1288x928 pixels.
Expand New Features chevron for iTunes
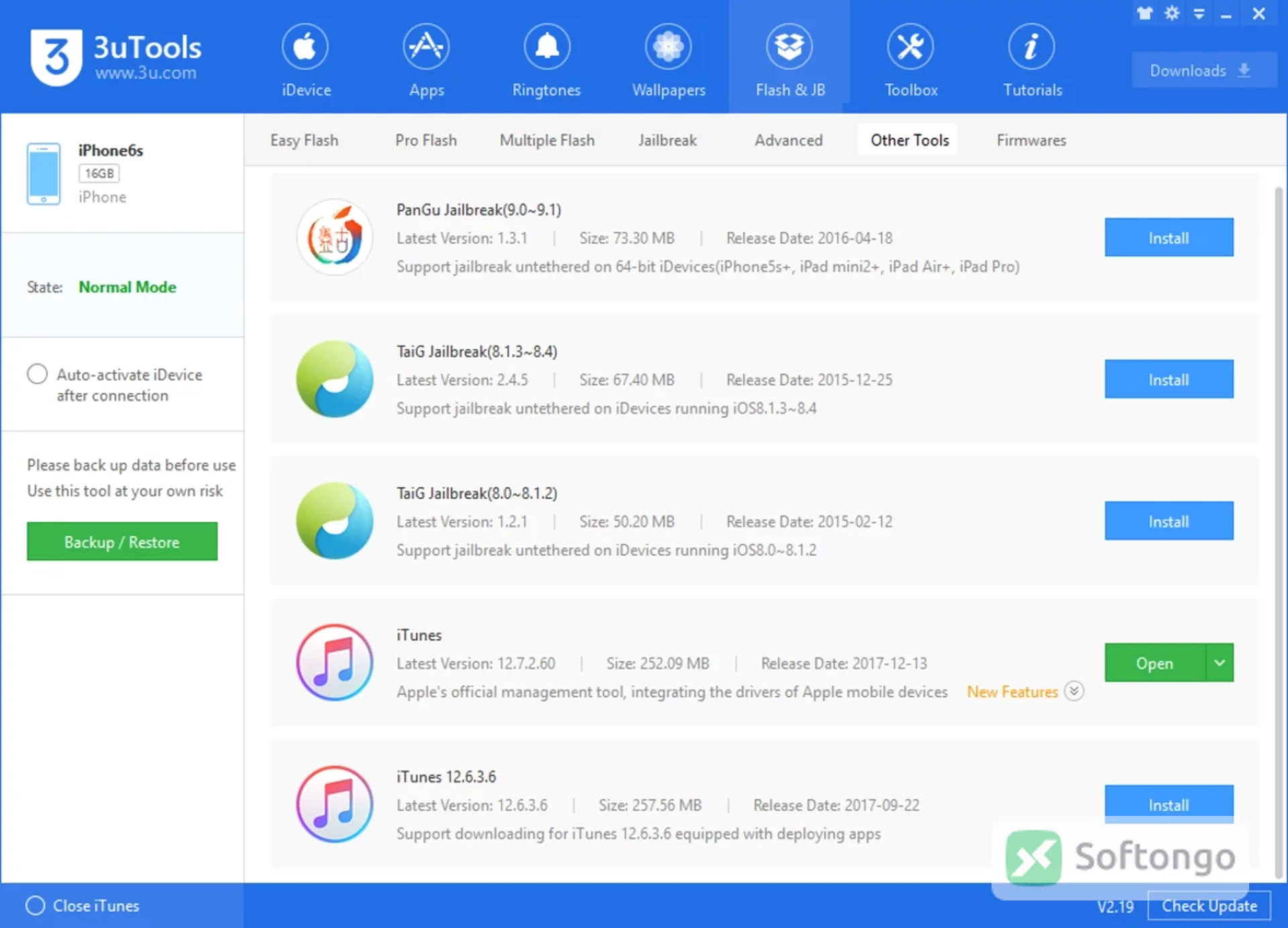(1074, 691)
